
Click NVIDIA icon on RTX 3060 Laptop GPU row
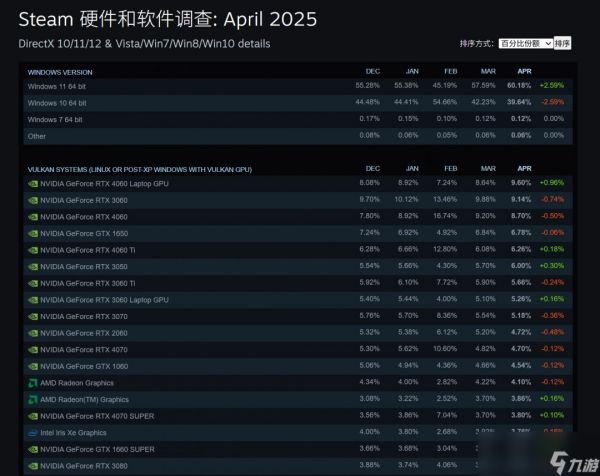point(33,300)
